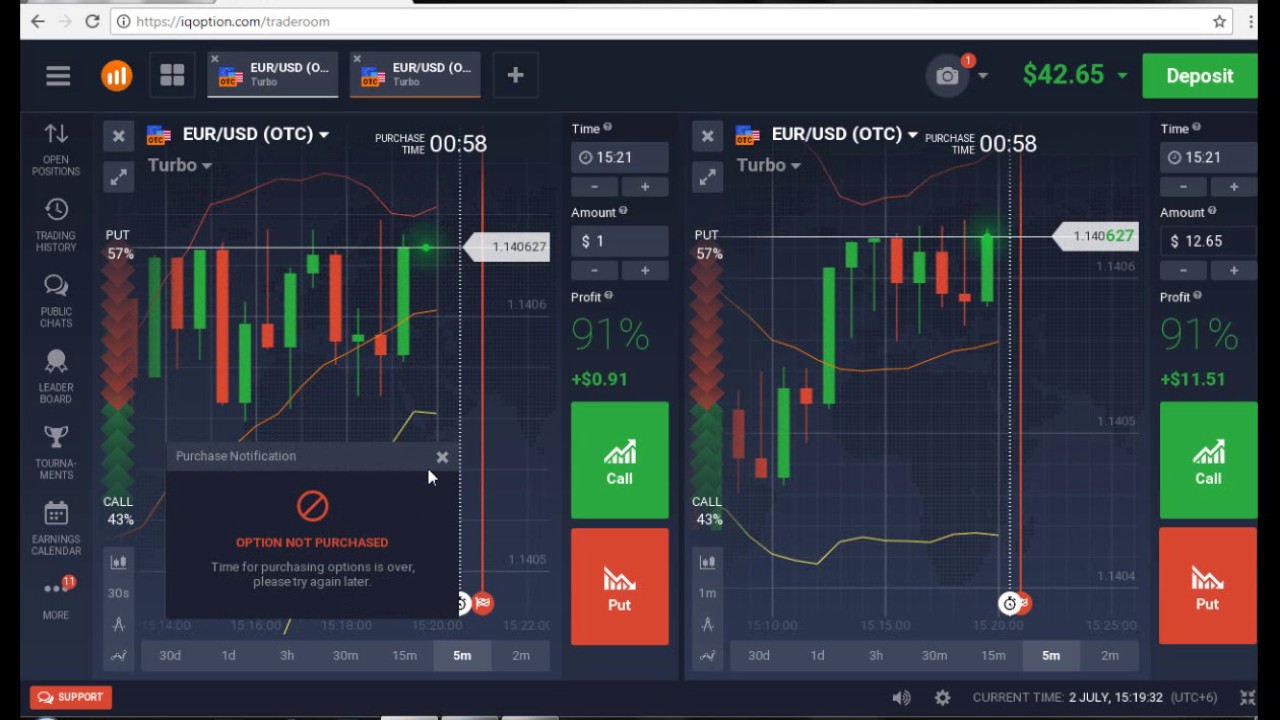Click the left panel Call button
1280x720 pixels.
620,460
